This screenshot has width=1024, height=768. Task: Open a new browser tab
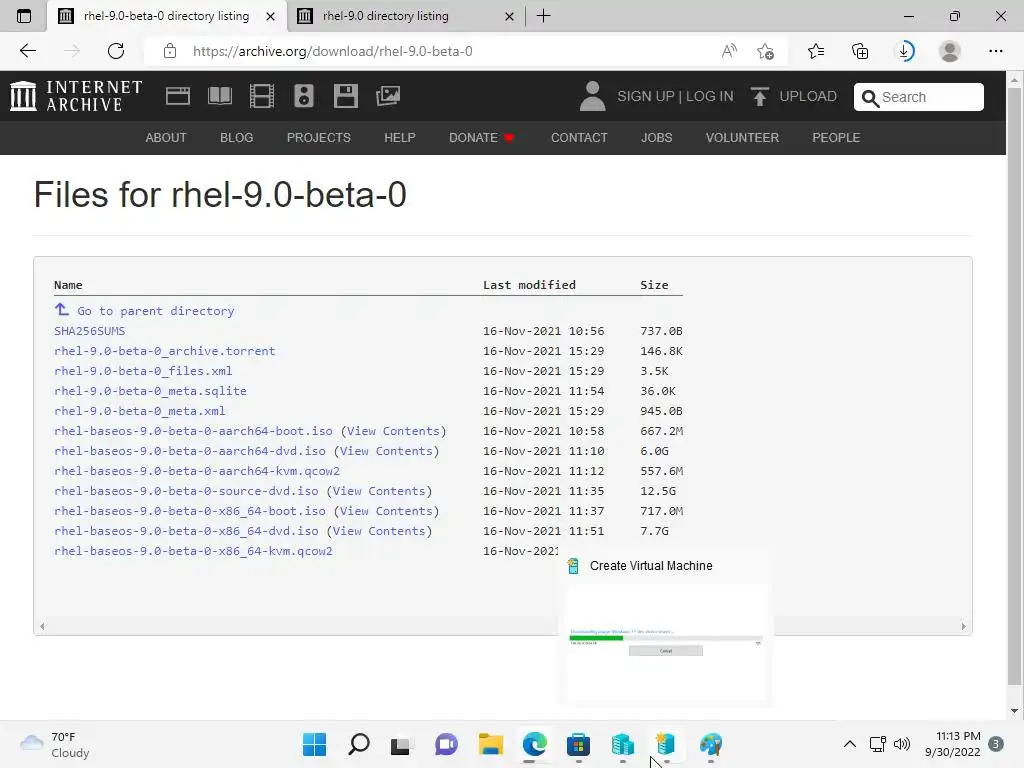(543, 16)
